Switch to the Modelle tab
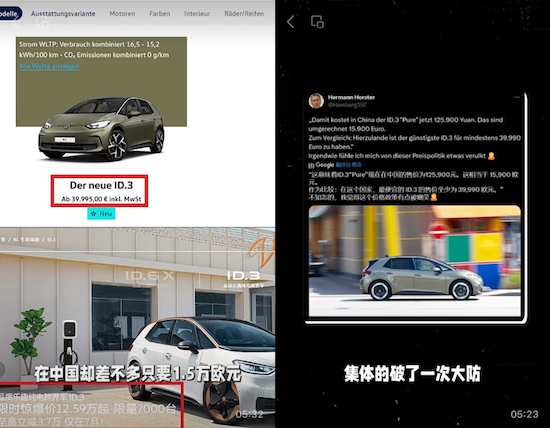 click(9, 14)
